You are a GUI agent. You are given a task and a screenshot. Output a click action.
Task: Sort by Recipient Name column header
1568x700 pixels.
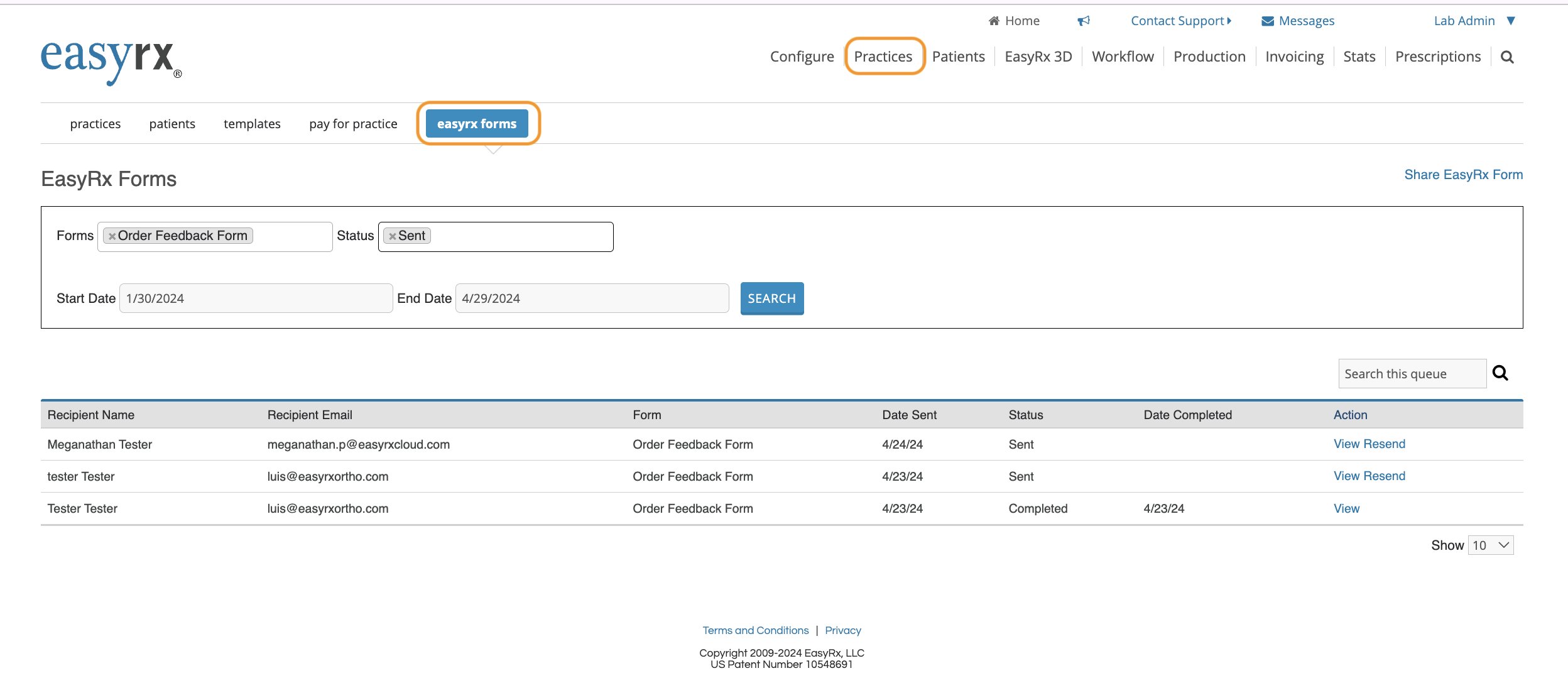coord(91,415)
